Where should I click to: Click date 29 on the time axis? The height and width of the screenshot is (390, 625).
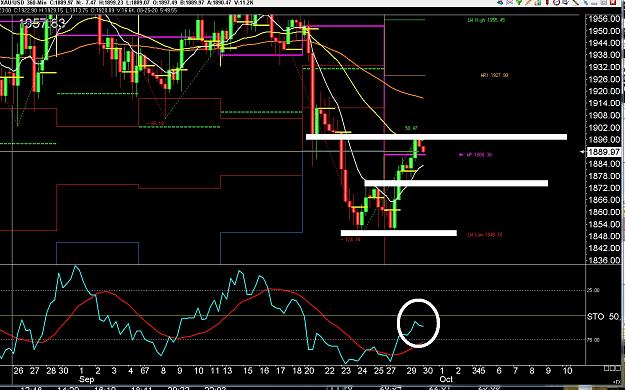(411, 371)
